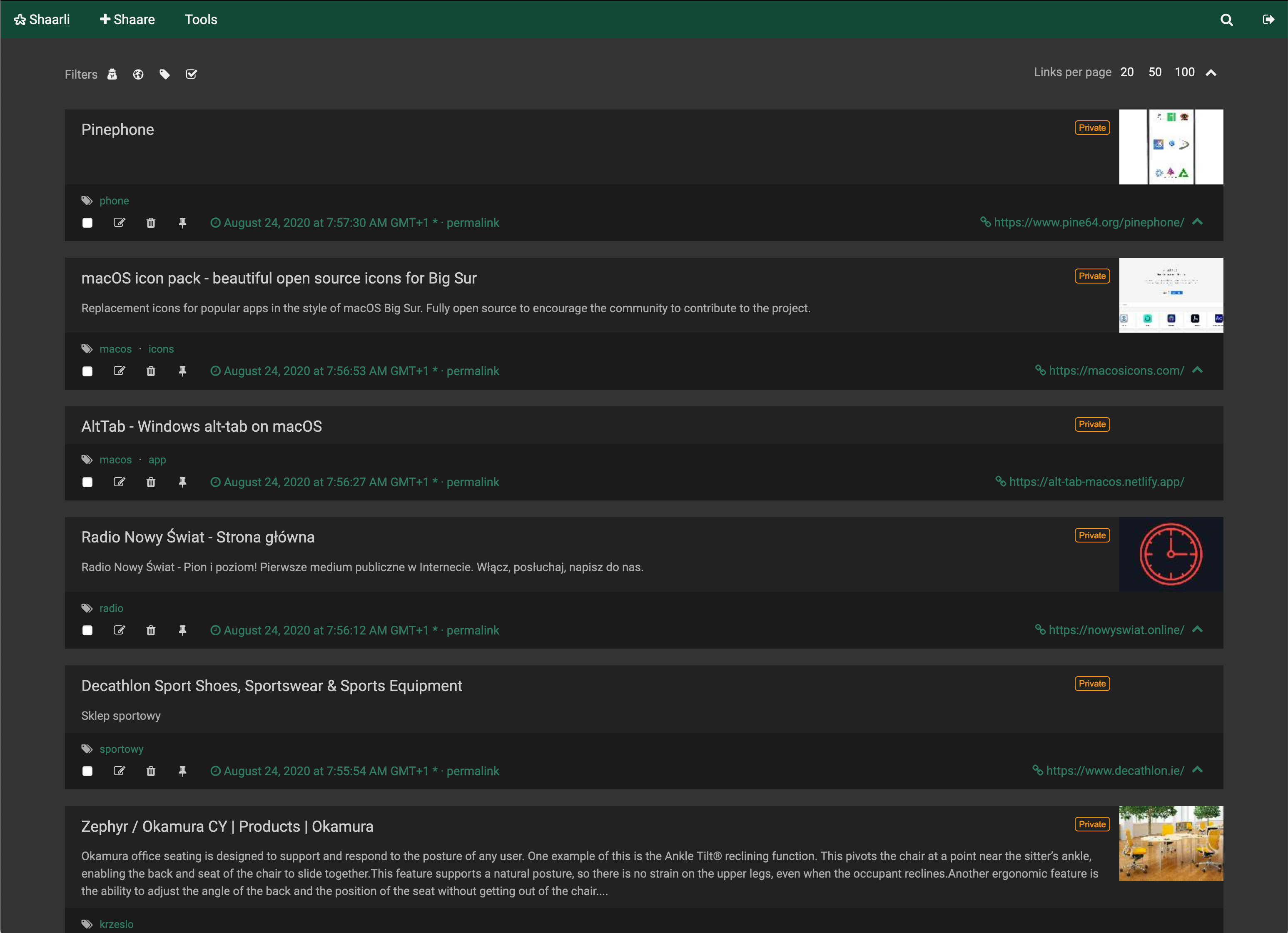Toggle the private links filter icon

pos(112,74)
